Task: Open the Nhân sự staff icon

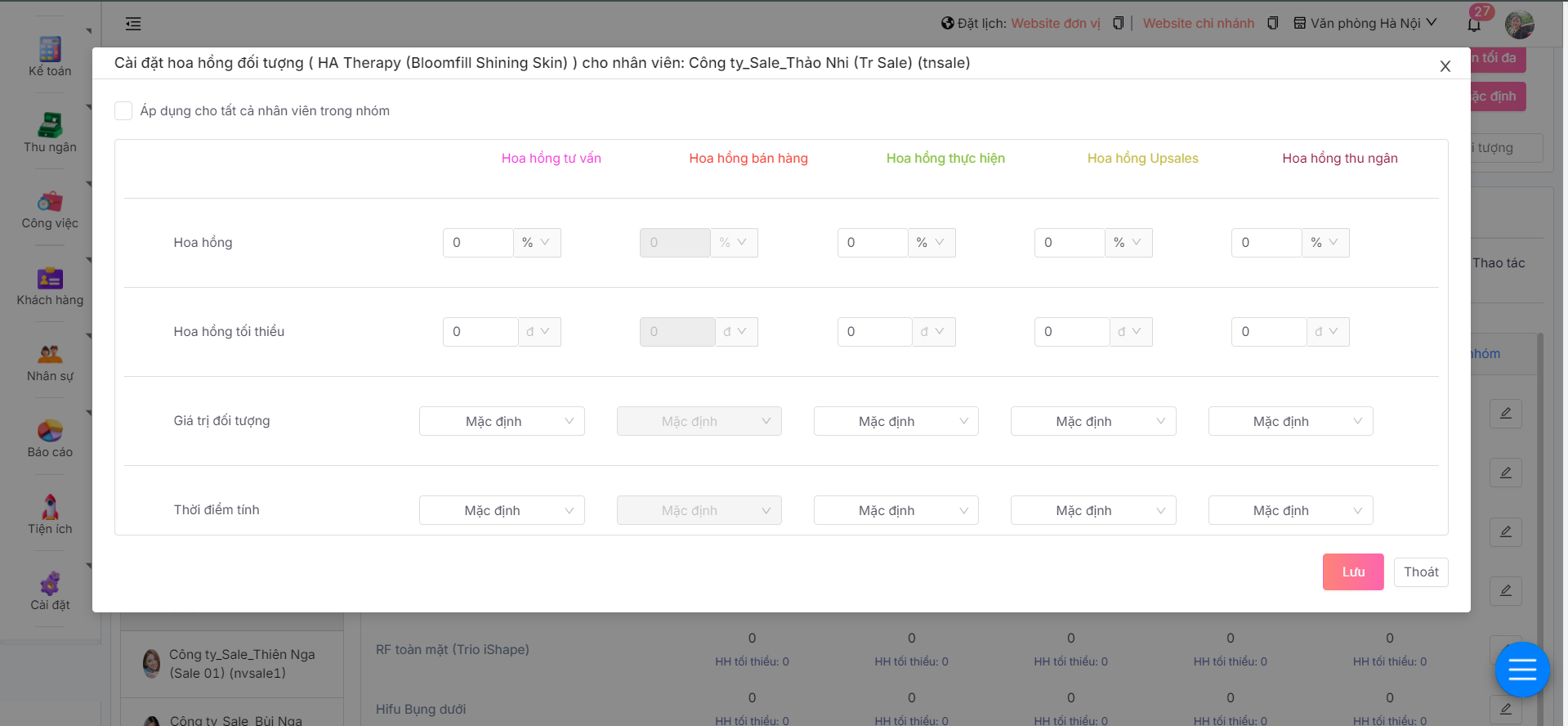Action: 50,361
